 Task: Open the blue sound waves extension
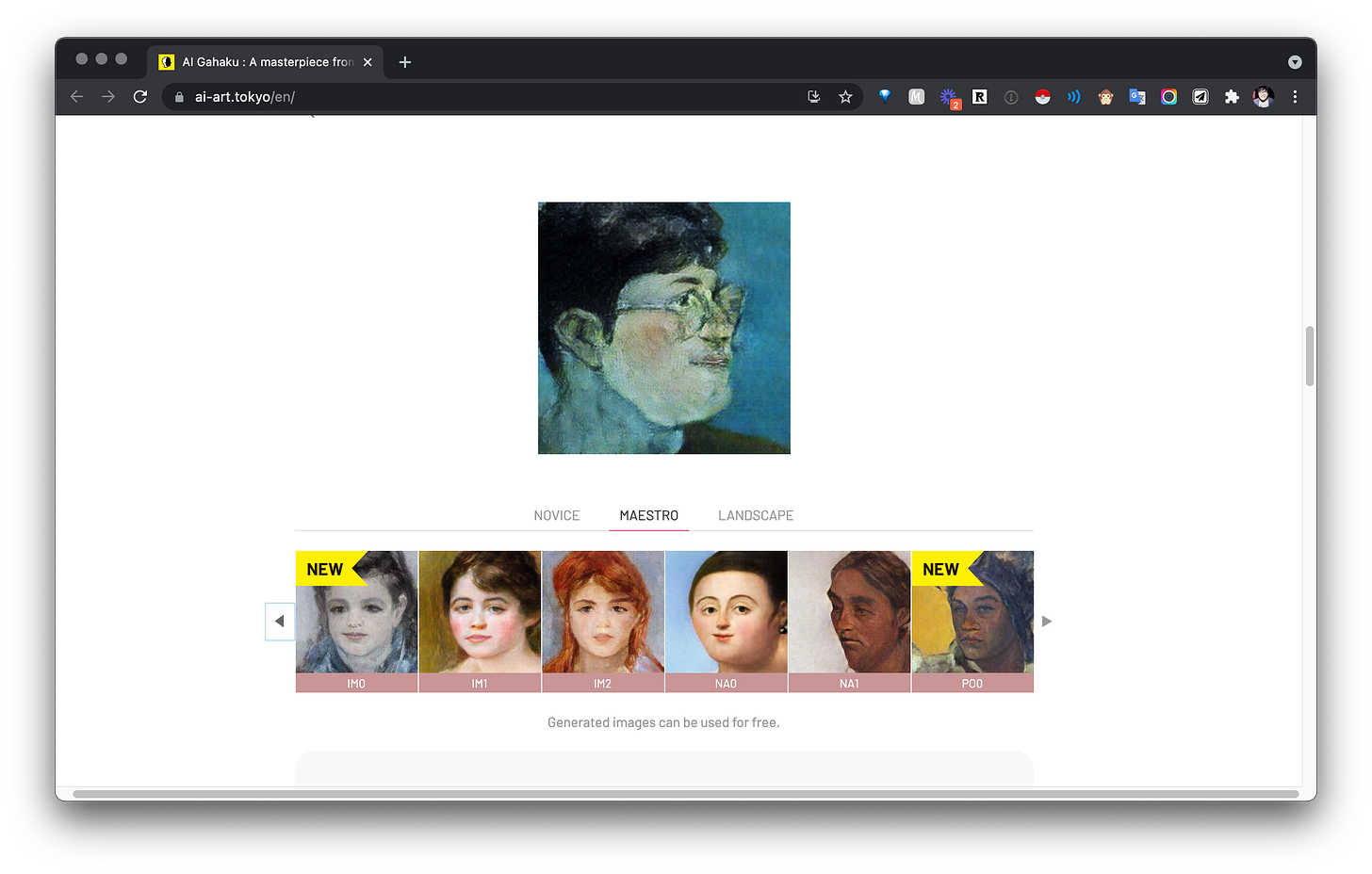pyautogui.click(x=1074, y=97)
